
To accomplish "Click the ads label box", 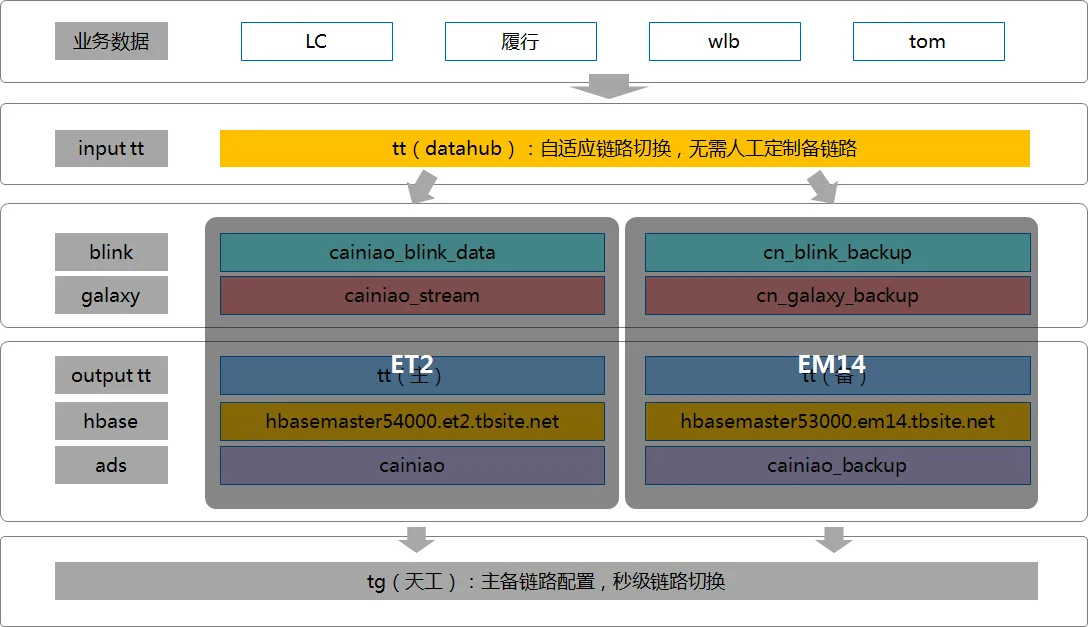I will pyautogui.click(x=111, y=465).
